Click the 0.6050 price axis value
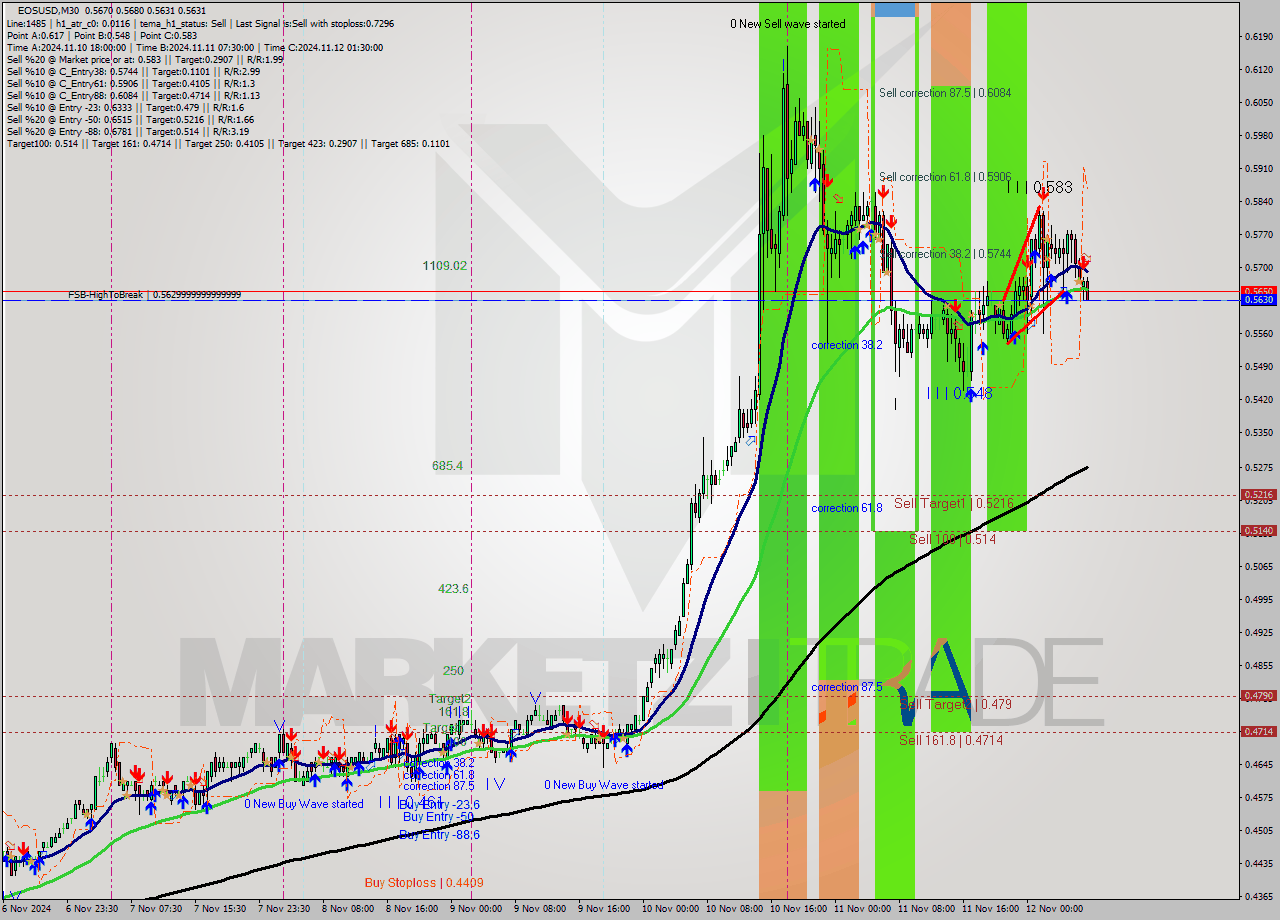The height and width of the screenshot is (920, 1280). pyautogui.click(x=1257, y=102)
